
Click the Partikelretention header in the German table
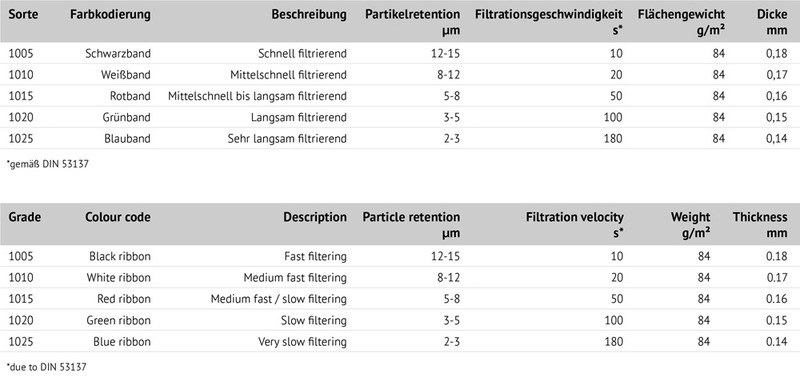pyautogui.click(x=412, y=22)
